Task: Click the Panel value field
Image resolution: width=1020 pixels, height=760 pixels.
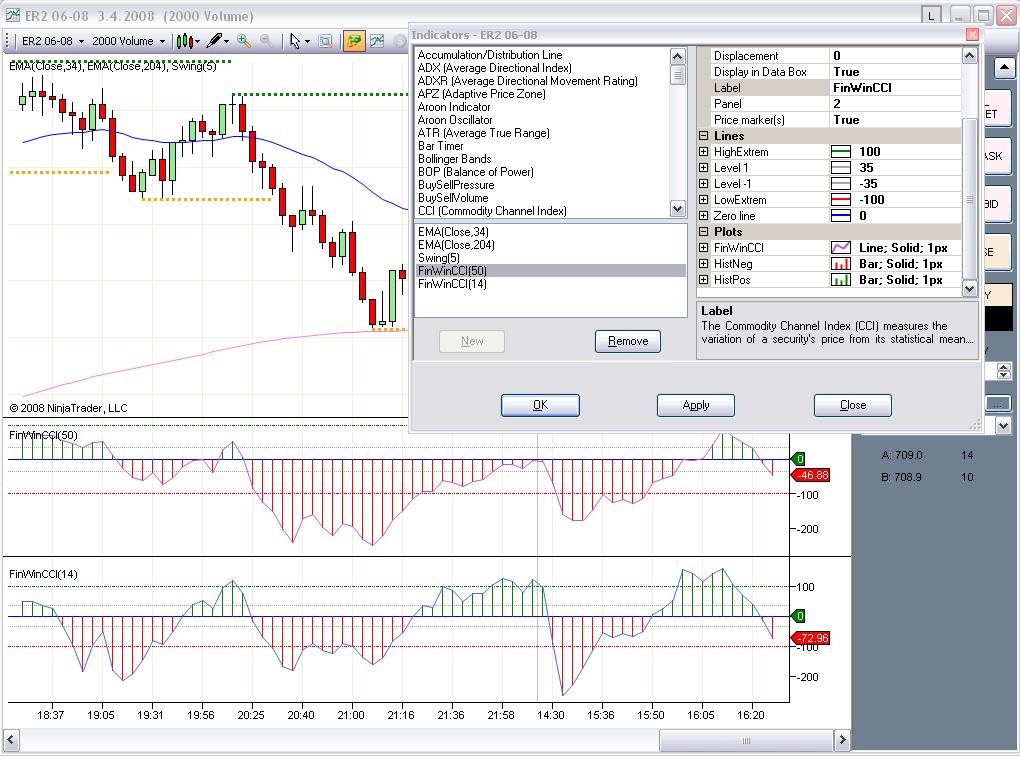Action: pyautogui.click(x=893, y=104)
